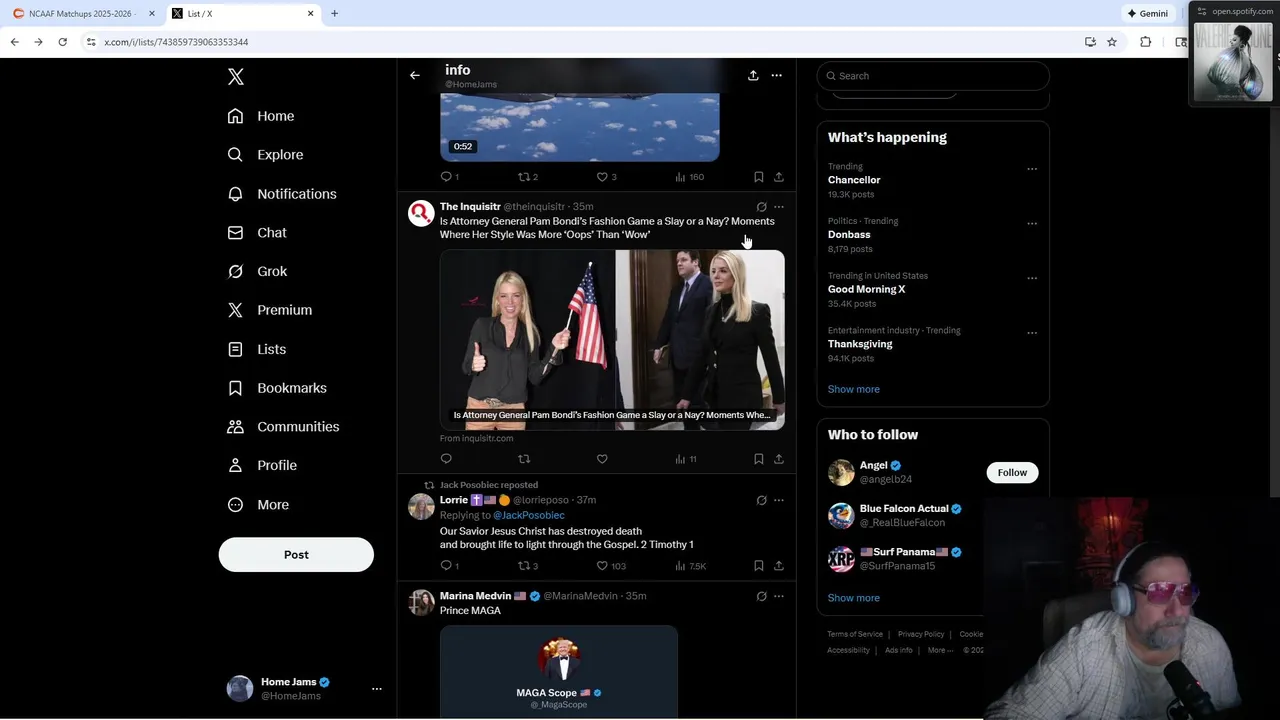Click the Post button
The width and height of the screenshot is (1280, 720).
[296, 555]
